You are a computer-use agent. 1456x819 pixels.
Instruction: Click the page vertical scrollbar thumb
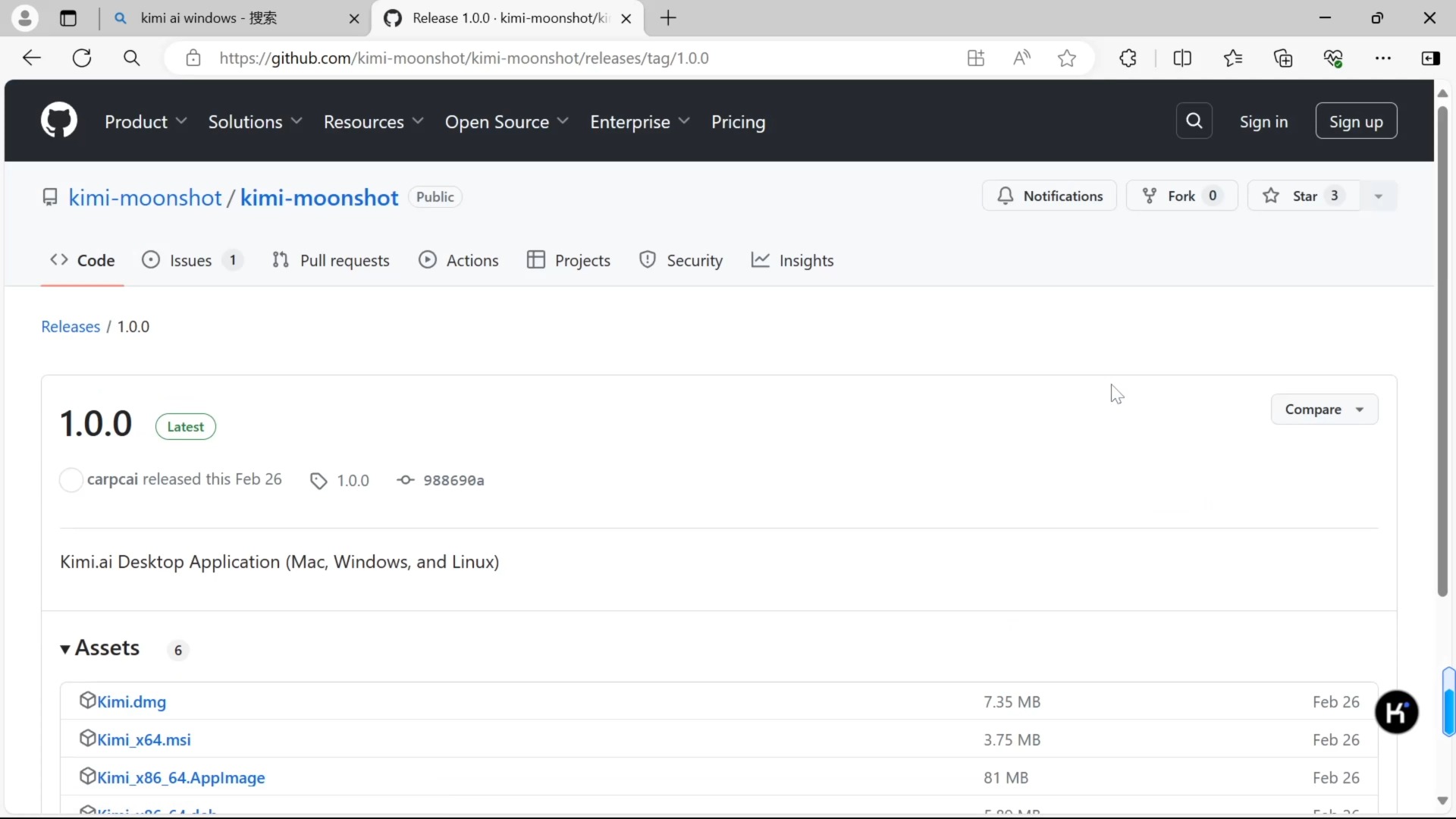pyautogui.click(x=1442, y=350)
